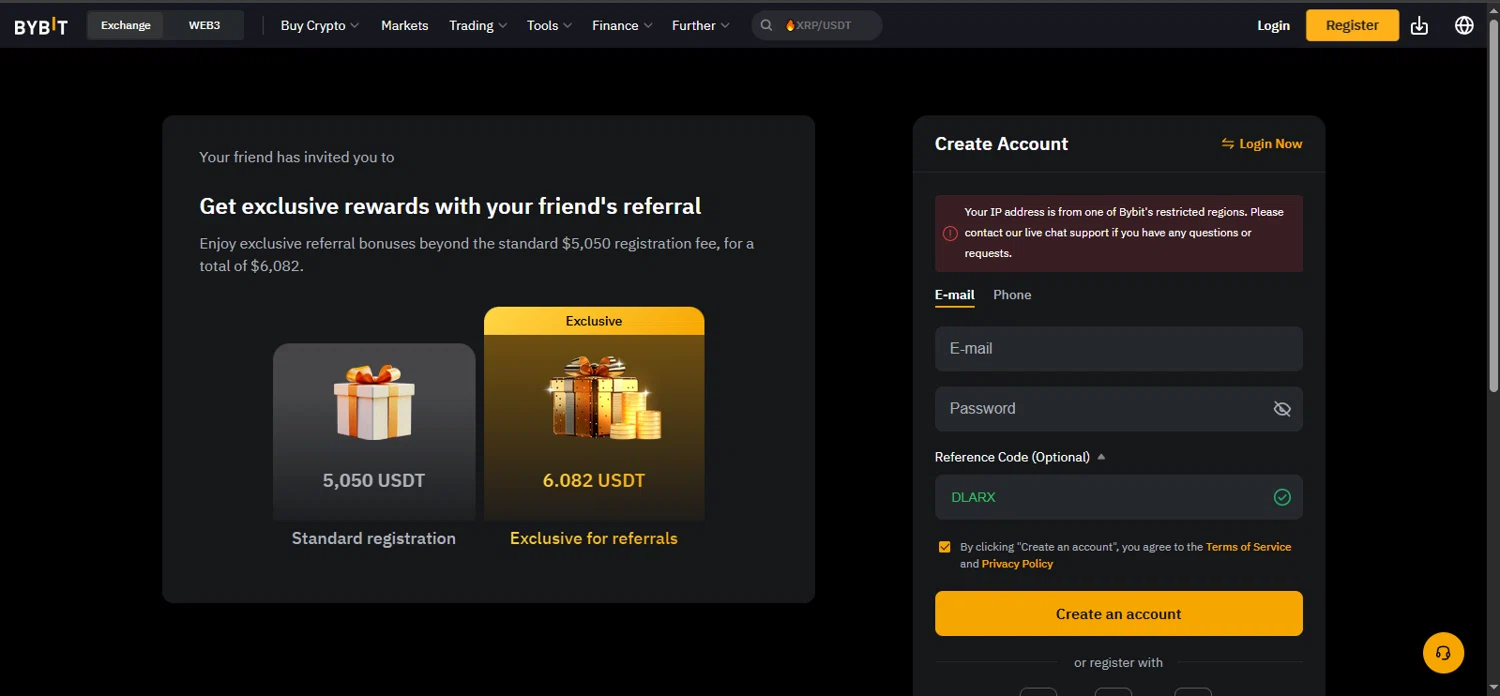Switch to WEB3 mode
1500x696 pixels.
(x=204, y=26)
